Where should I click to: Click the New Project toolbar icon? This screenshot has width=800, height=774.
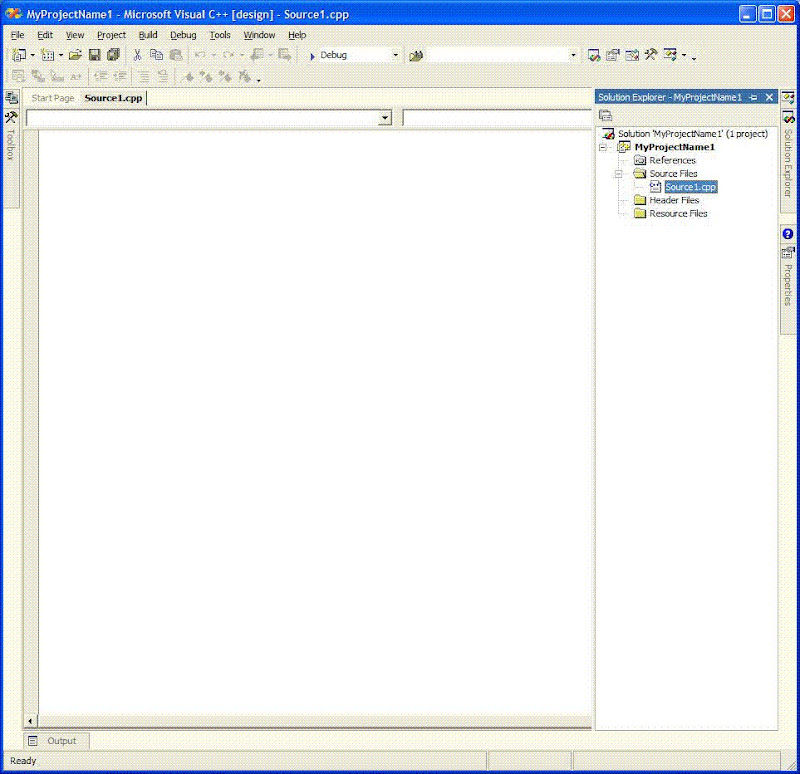(19, 55)
